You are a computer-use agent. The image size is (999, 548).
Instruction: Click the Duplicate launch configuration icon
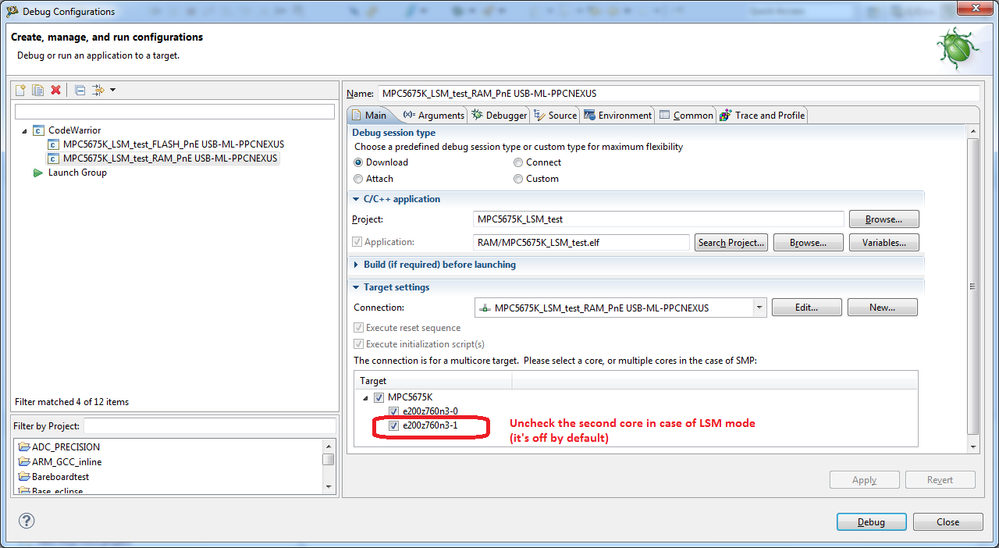[x=38, y=90]
